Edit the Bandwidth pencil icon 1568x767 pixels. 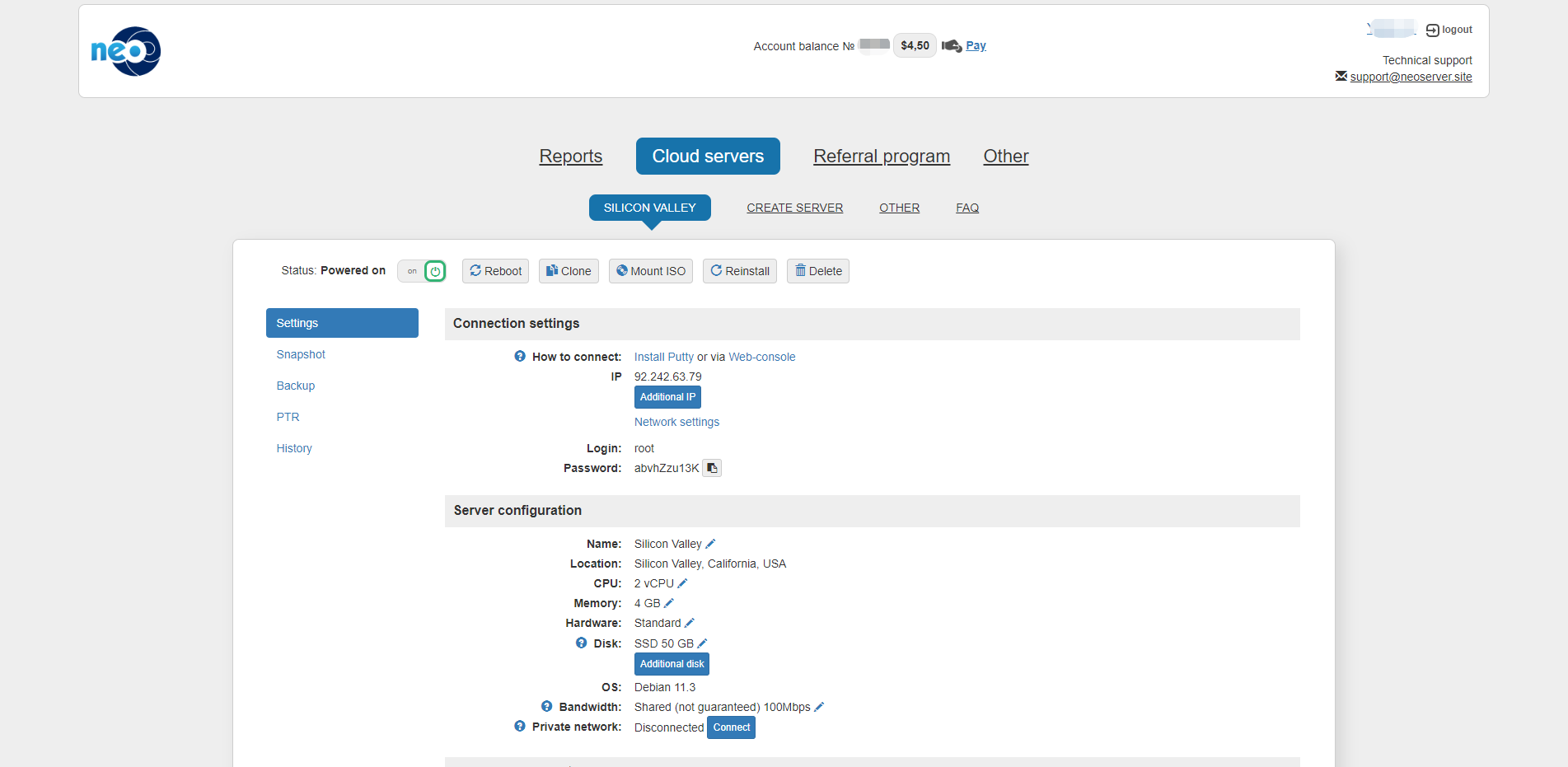click(x=819, y=707)
